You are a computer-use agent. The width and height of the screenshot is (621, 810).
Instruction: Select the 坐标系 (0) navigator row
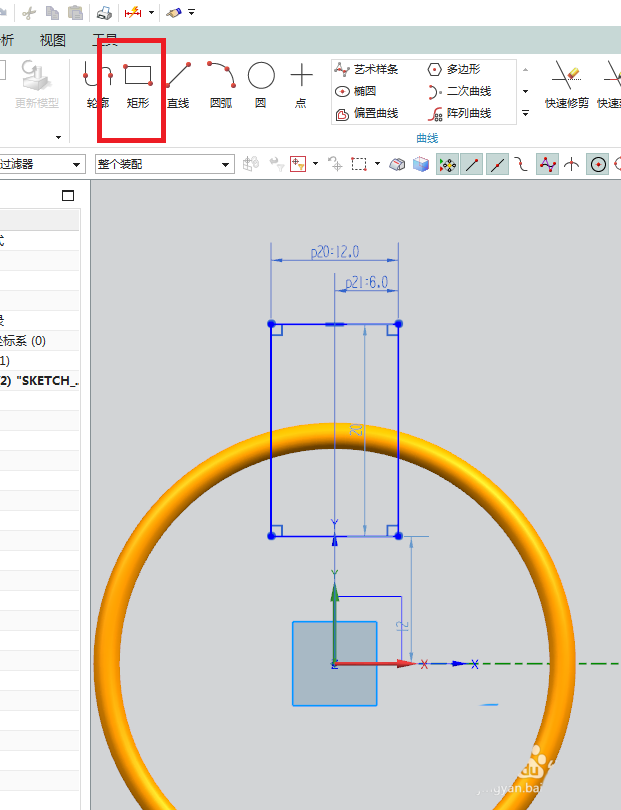pyautogui.click(x=39, y=341)
